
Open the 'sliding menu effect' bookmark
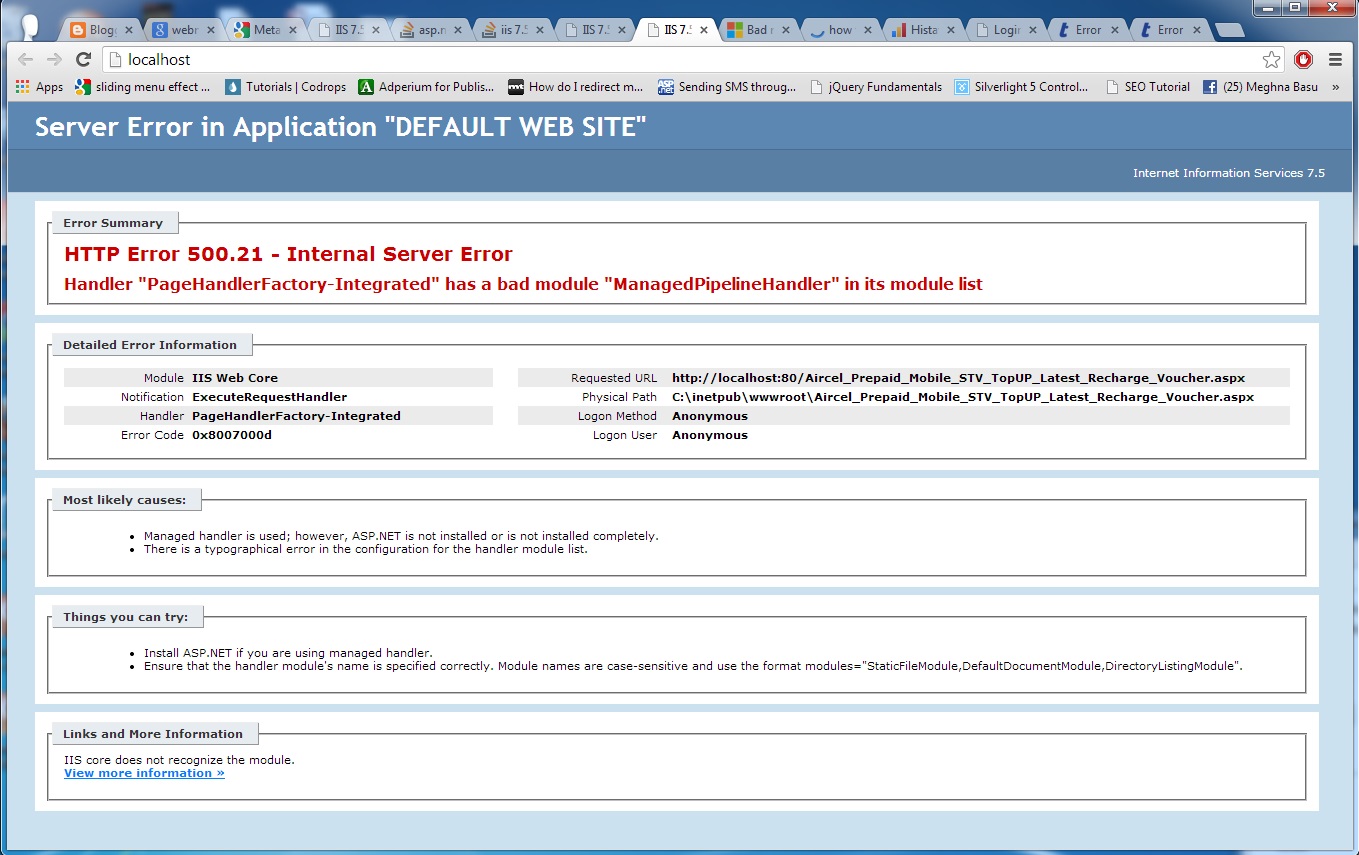[143, 87]
